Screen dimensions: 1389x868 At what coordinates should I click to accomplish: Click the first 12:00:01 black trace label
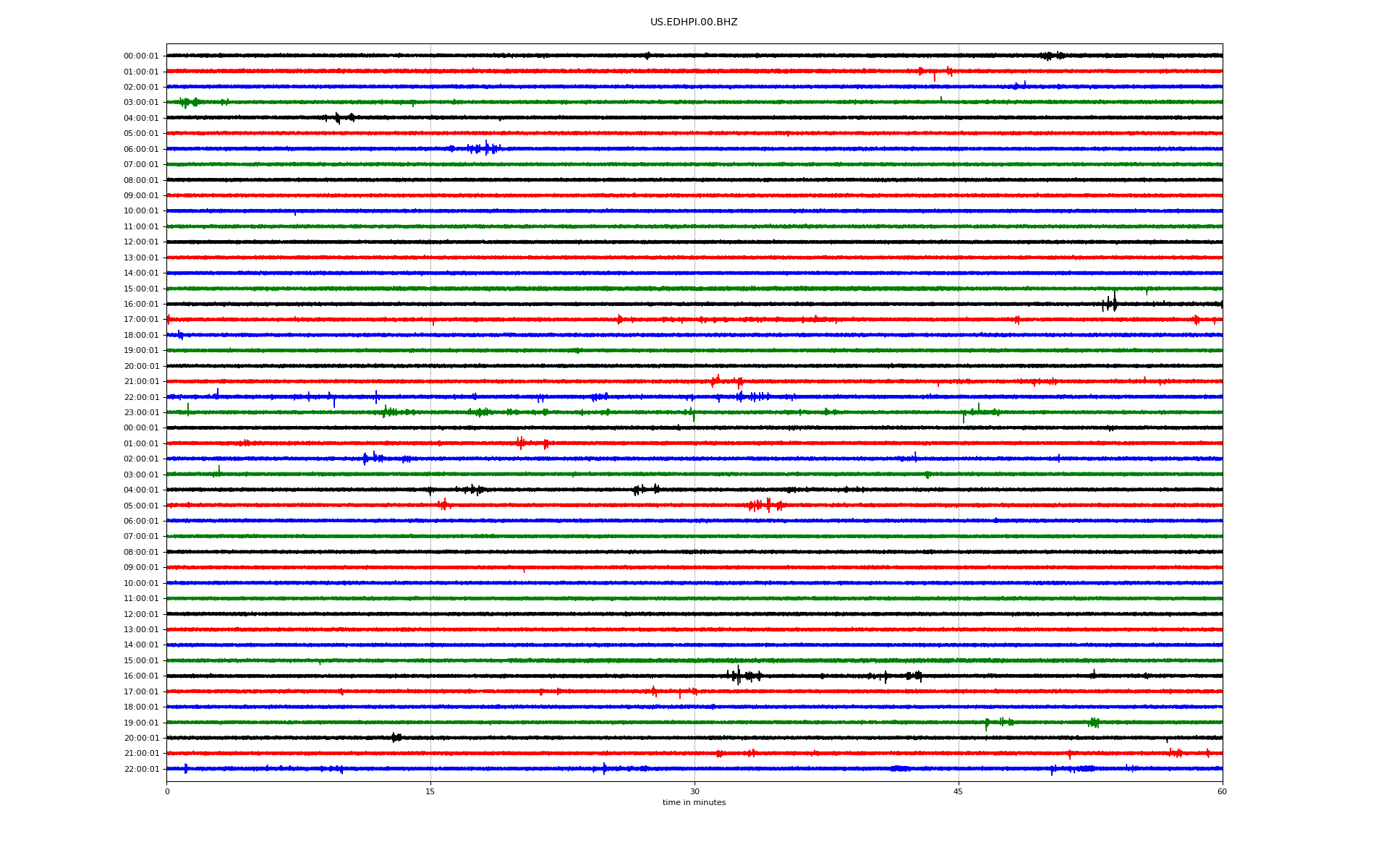[141, 242]
